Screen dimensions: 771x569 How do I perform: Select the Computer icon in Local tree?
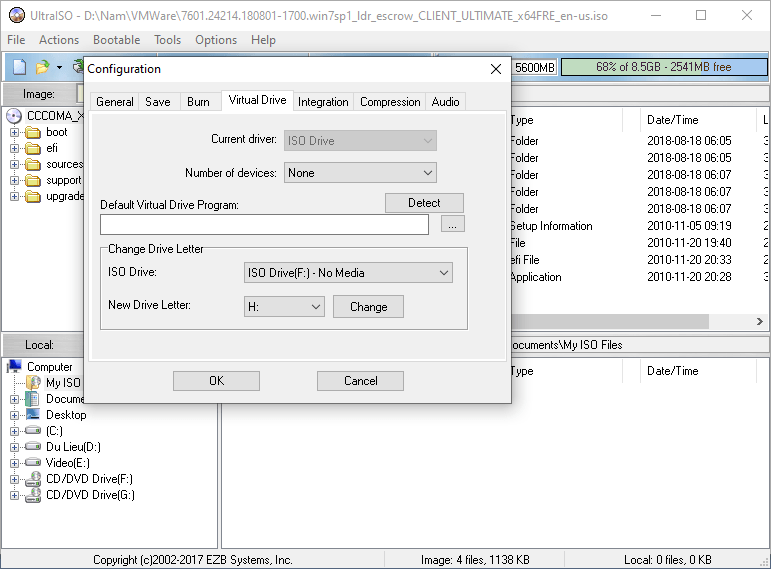pyautogui.click(x=14, y=366)
